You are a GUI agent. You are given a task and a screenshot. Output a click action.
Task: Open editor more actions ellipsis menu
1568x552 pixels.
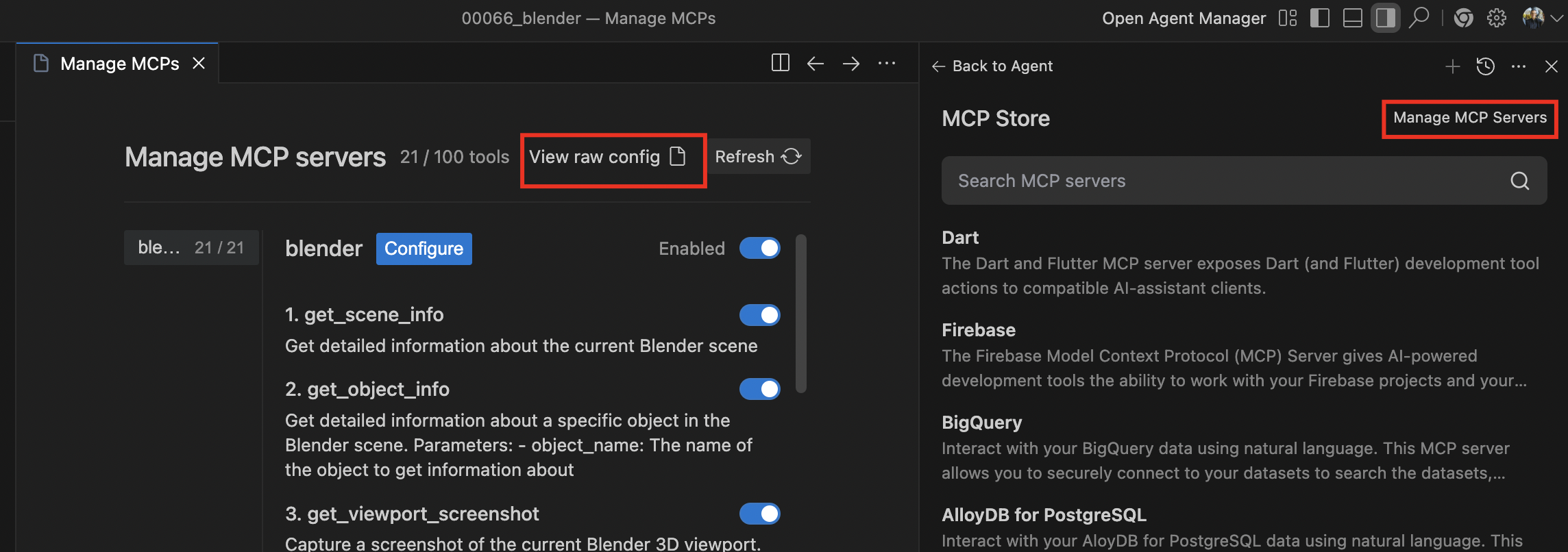887,64
